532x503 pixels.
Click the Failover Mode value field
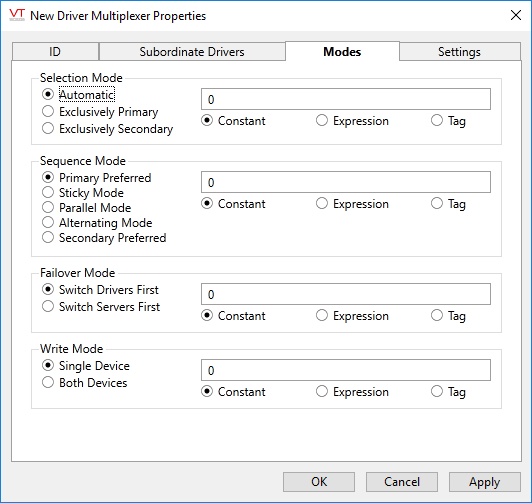pyautogui.click(x=346, y=294)
